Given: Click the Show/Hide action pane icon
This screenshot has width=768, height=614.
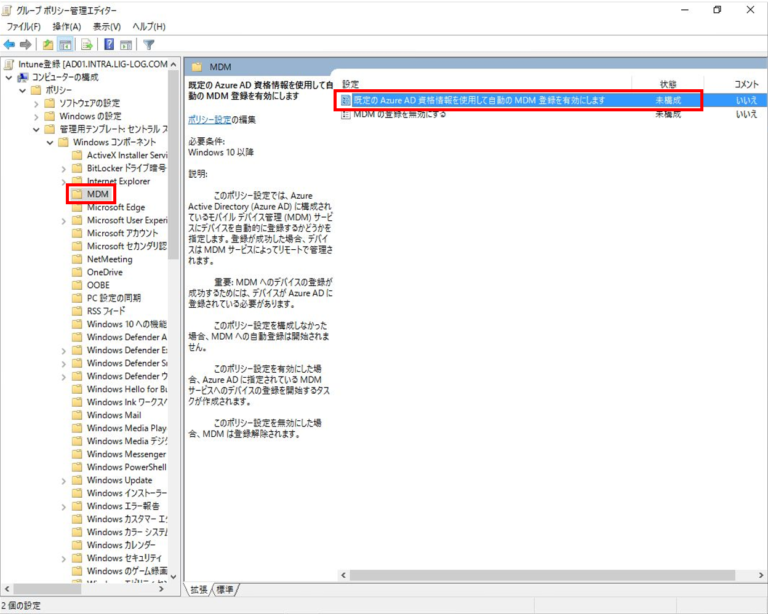Looking at the screenshot, I should click(x=126, y=45).
